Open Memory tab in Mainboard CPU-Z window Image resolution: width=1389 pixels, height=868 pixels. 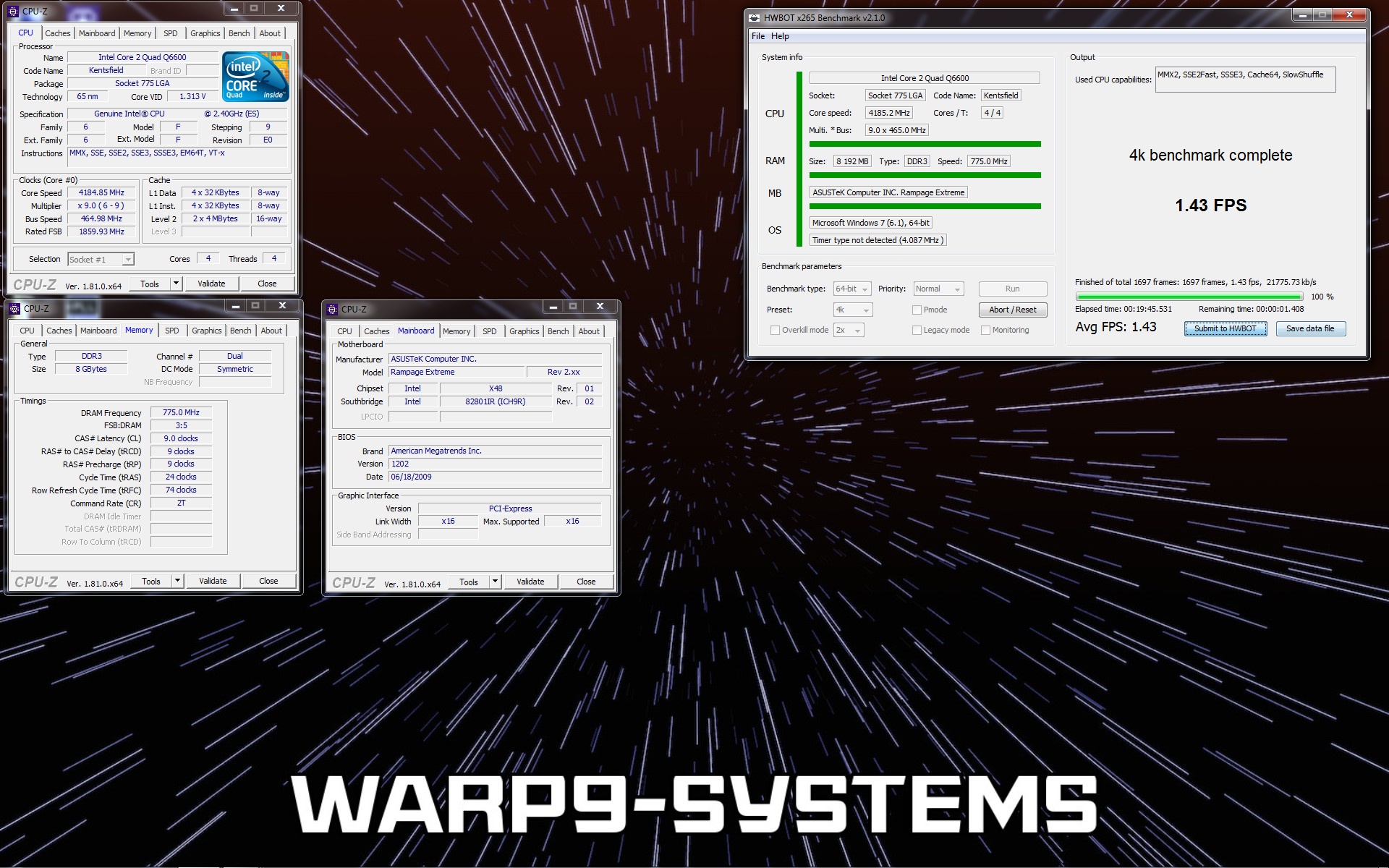pyautogui.click(x=456, y=331)
